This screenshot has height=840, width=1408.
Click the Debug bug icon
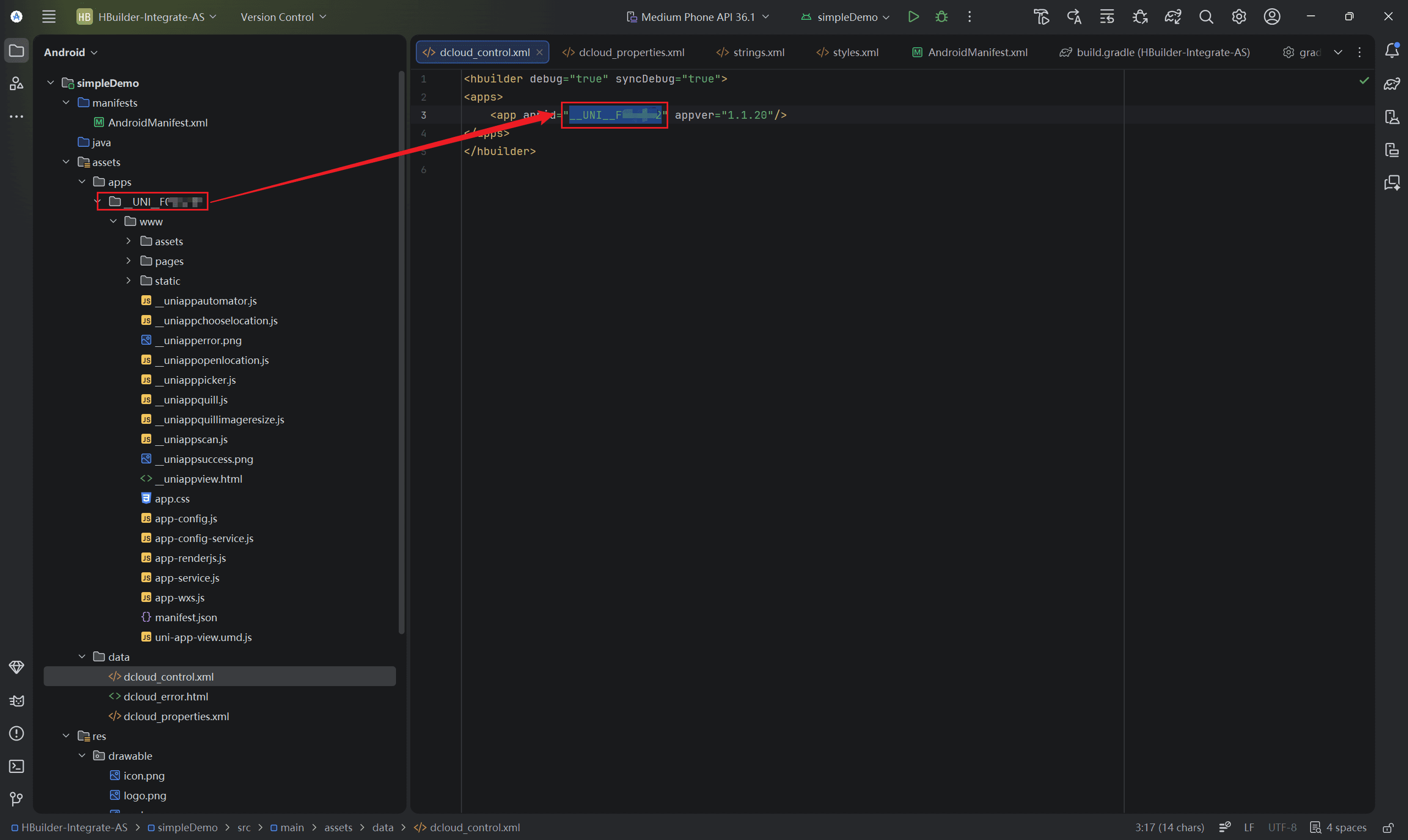pyautogui.click(x=941, y=17)
